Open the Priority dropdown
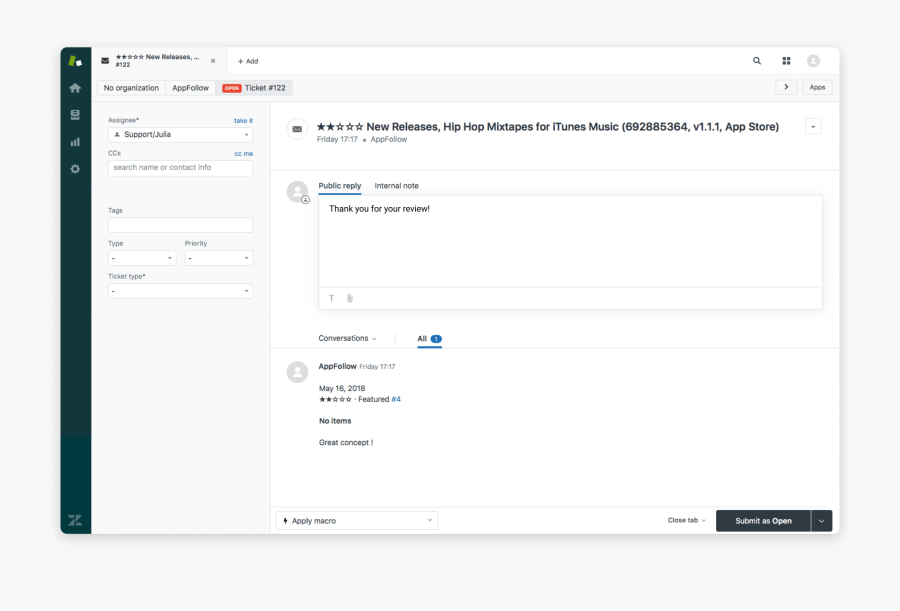Viewport: 900px width, 611px height. [x=219, y=258]
